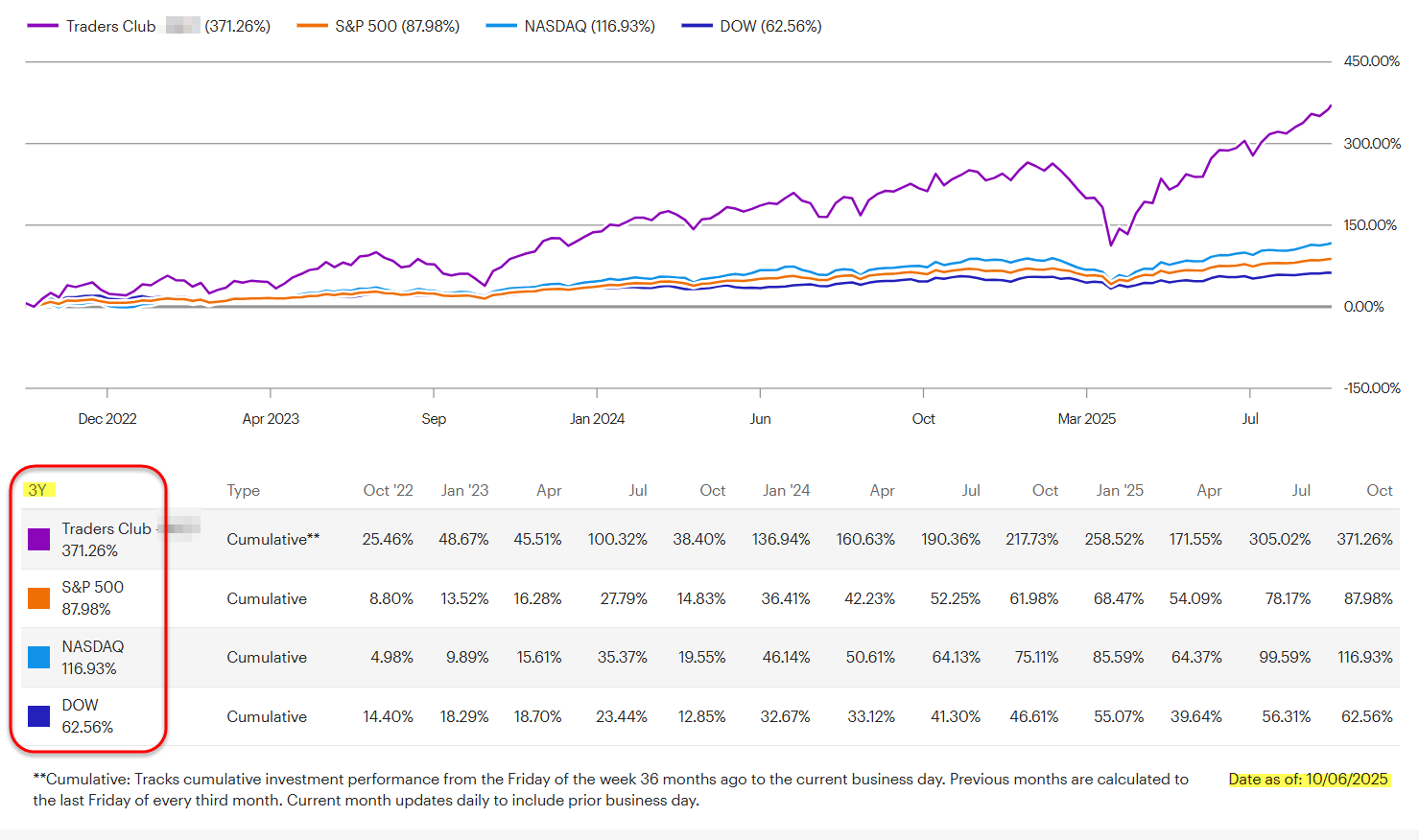Click the dark blue DOW swatch in table
The width and height of the screenshot is (1419, 840).
point(39,715)
